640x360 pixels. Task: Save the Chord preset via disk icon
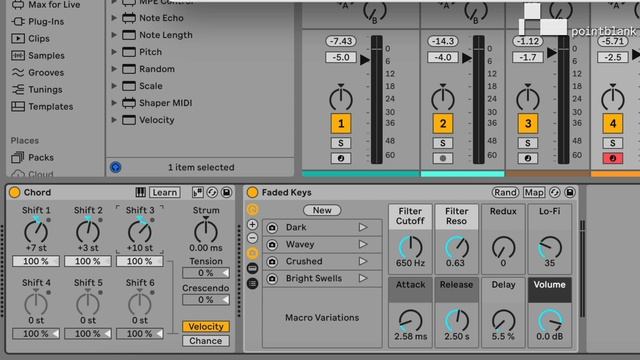pos(227,192)
